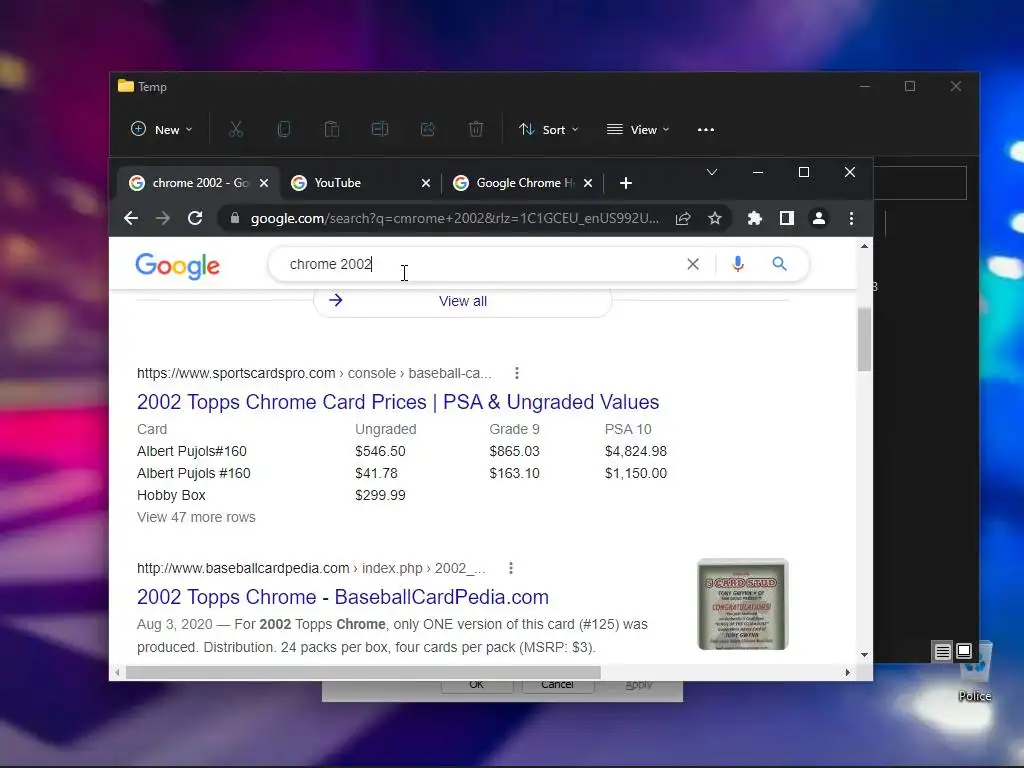The image size is (1024, 768).
Task: Click the scroll left arrow in Chrome
Action: (118, 672)
